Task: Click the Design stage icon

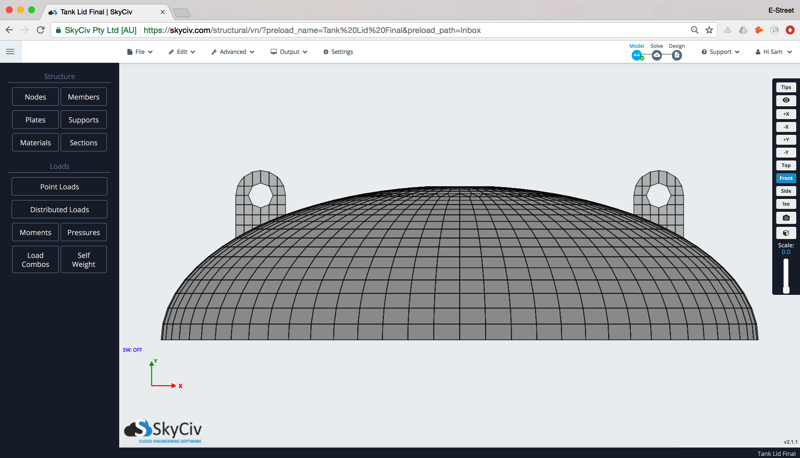Action: tap(677, 55)
